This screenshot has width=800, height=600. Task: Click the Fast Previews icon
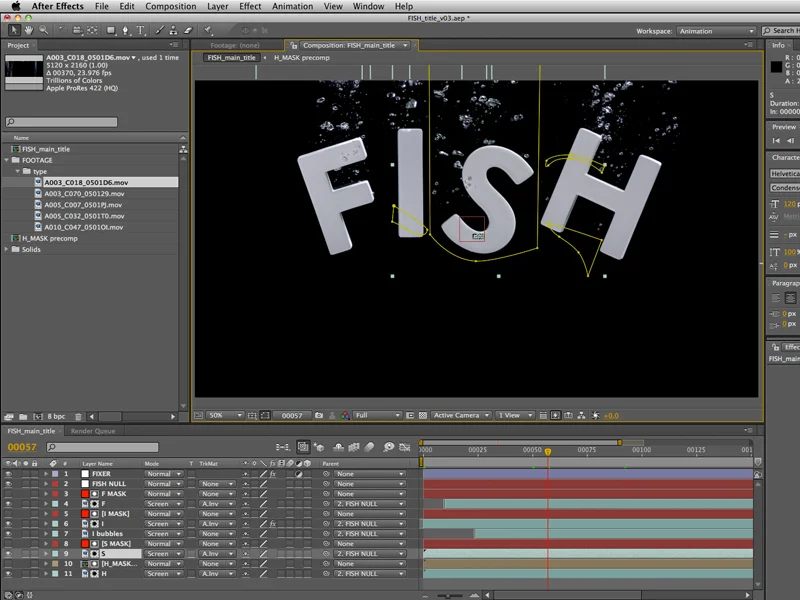pos(556,415)
